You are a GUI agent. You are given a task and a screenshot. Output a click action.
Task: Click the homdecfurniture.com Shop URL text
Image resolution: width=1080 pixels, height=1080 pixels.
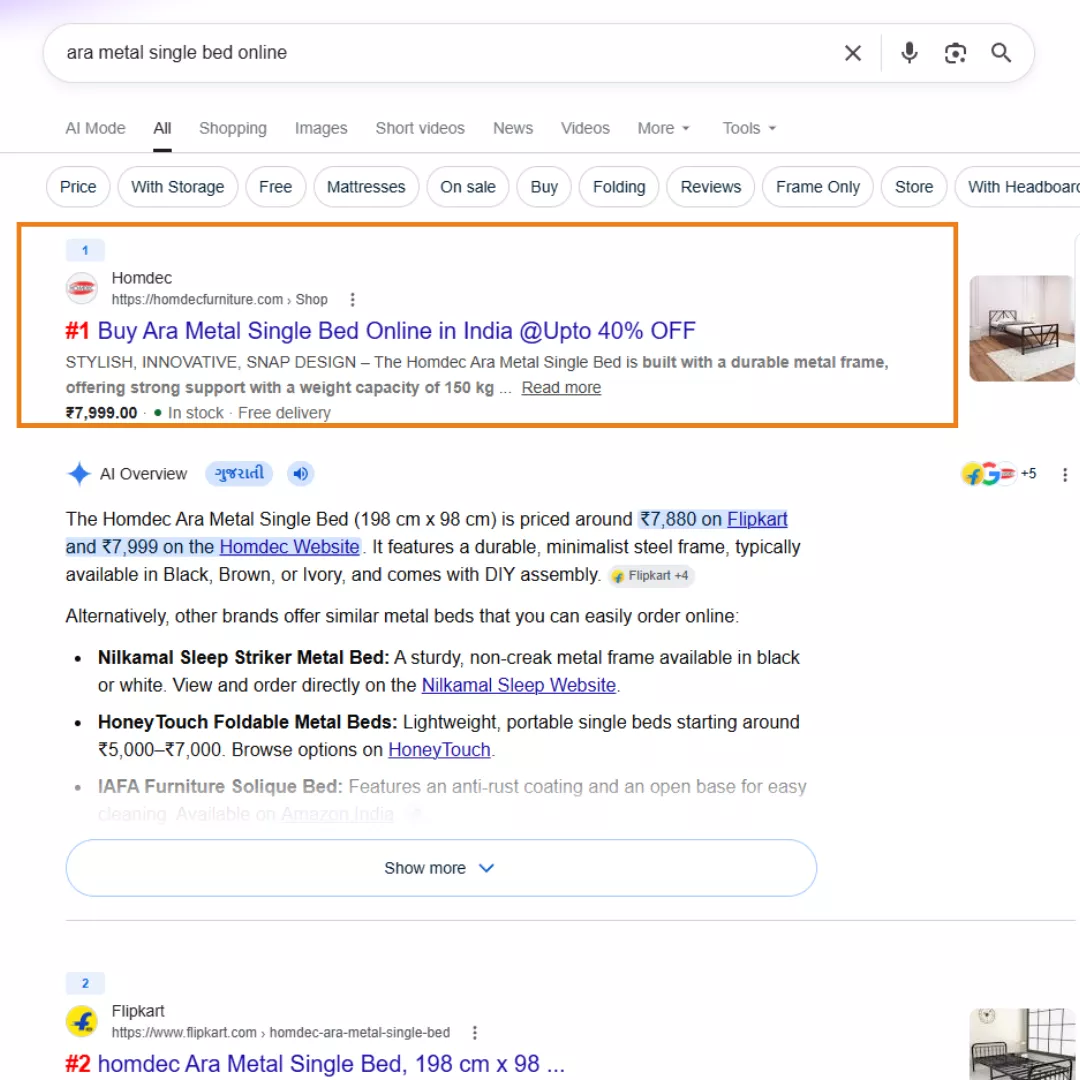tap(220, 300)
